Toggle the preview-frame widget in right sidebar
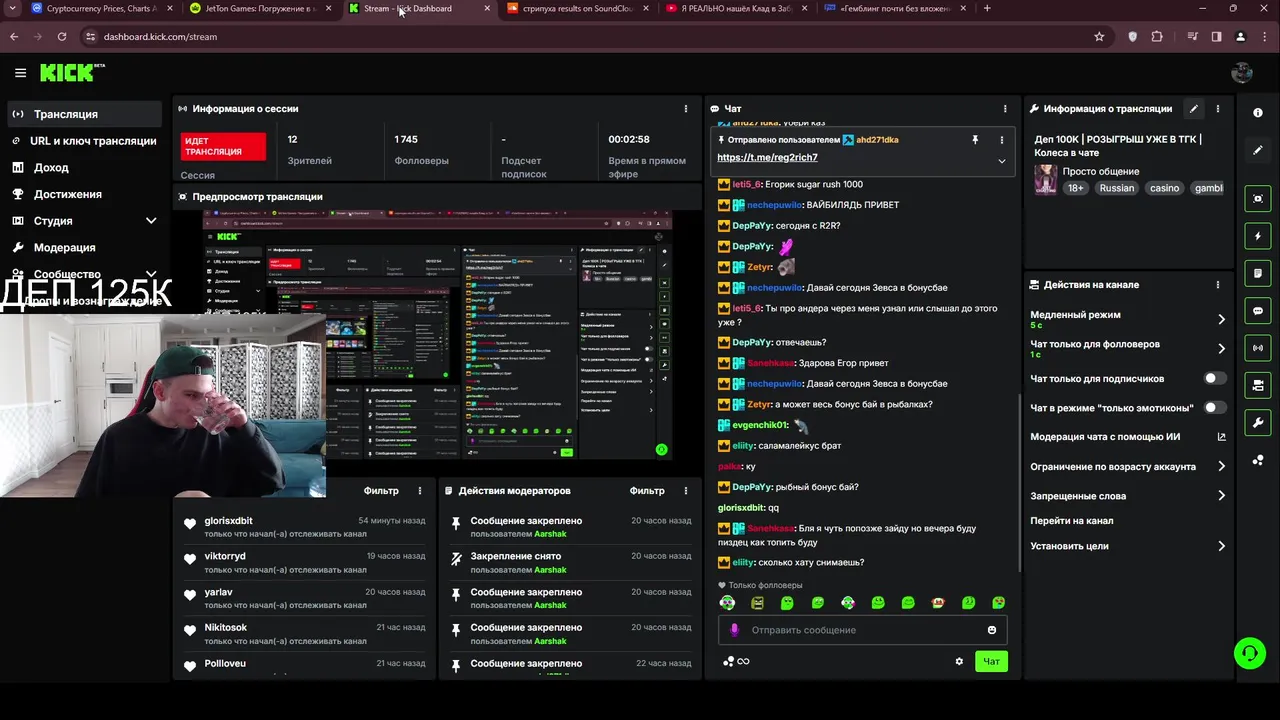The width and height of the screenshot is (1280, 720). click(x=1258, y=199)
